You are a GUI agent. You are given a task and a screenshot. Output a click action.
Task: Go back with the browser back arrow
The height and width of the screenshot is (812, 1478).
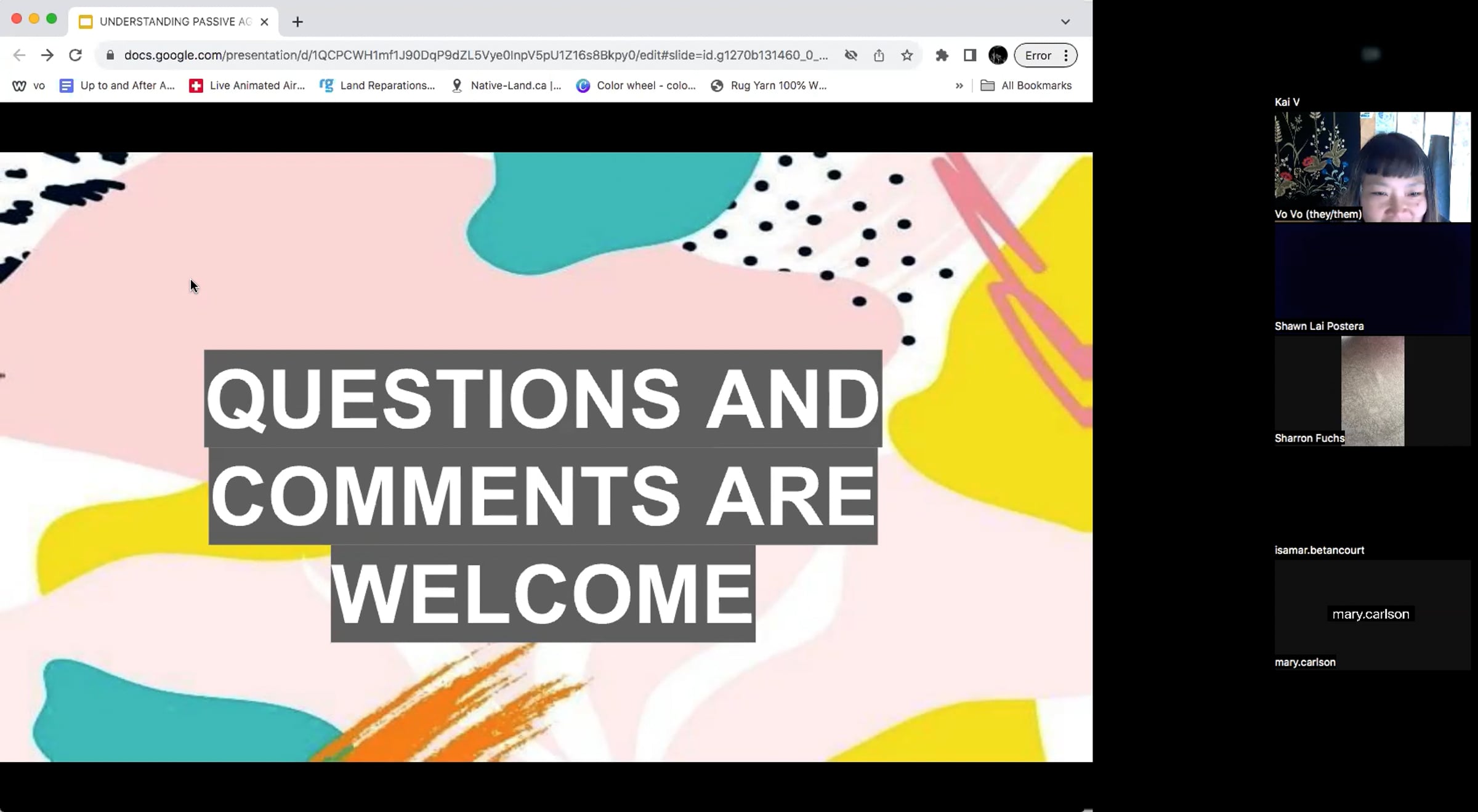pyautogui.click(x=19, y=55)
